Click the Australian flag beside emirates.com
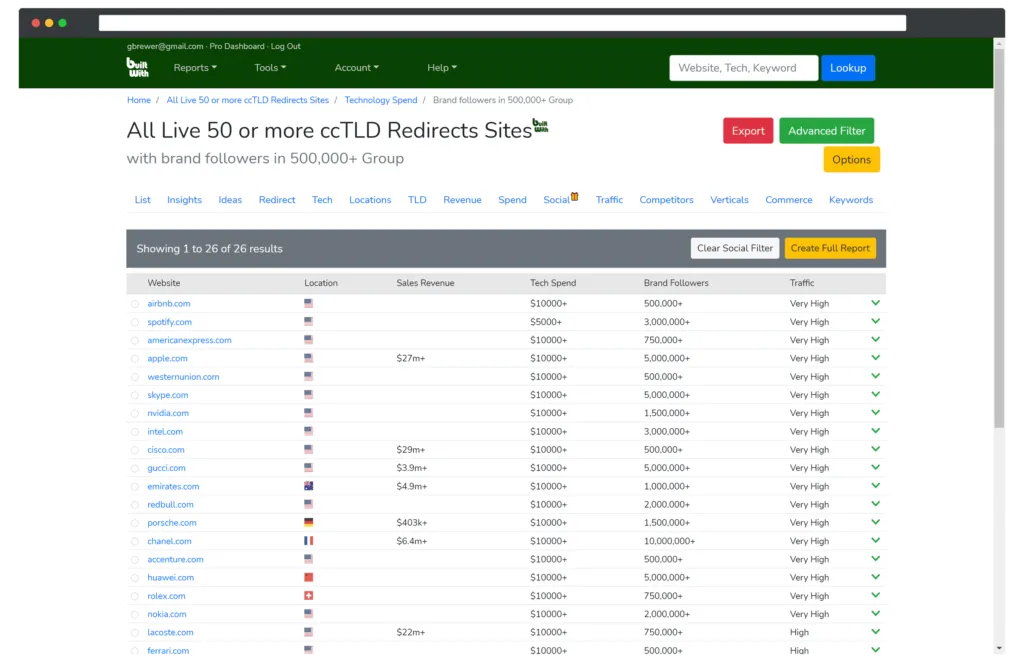Viewport: 1024px width, 662px height. coord(308,486)
